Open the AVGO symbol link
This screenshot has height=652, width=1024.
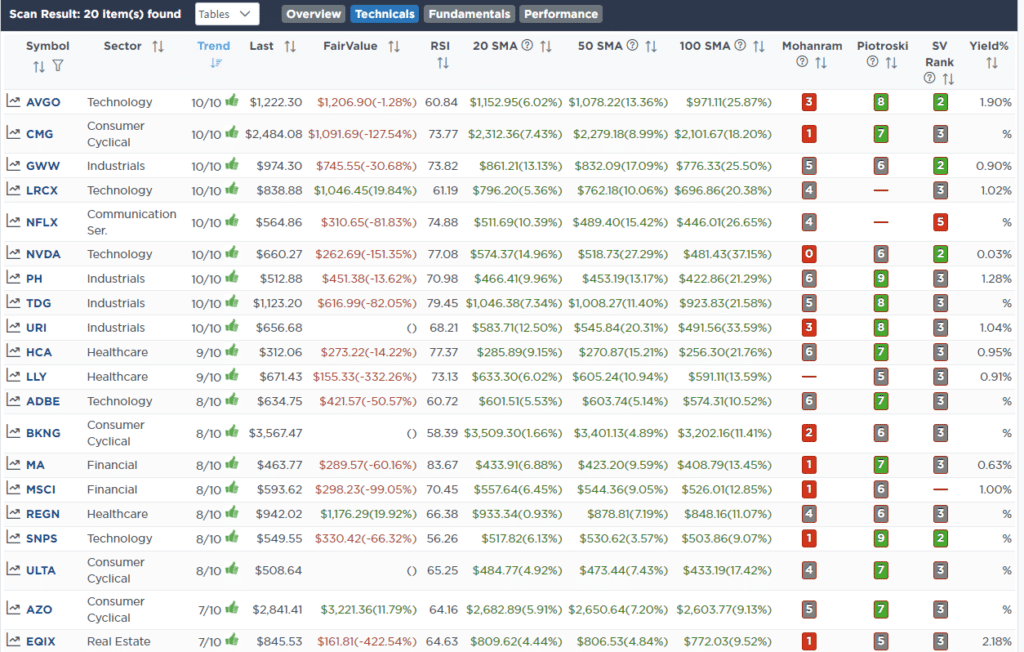(x=43, y=102)
